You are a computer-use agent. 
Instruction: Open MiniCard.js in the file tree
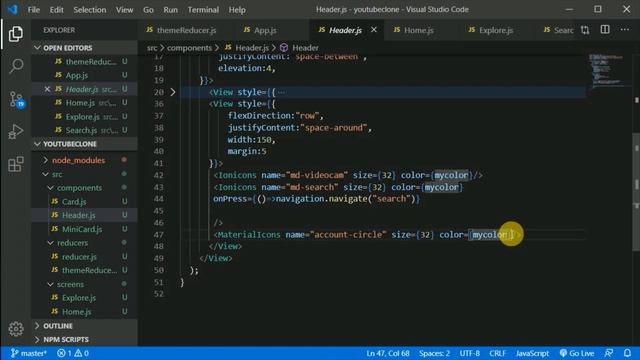click(84, 229)
